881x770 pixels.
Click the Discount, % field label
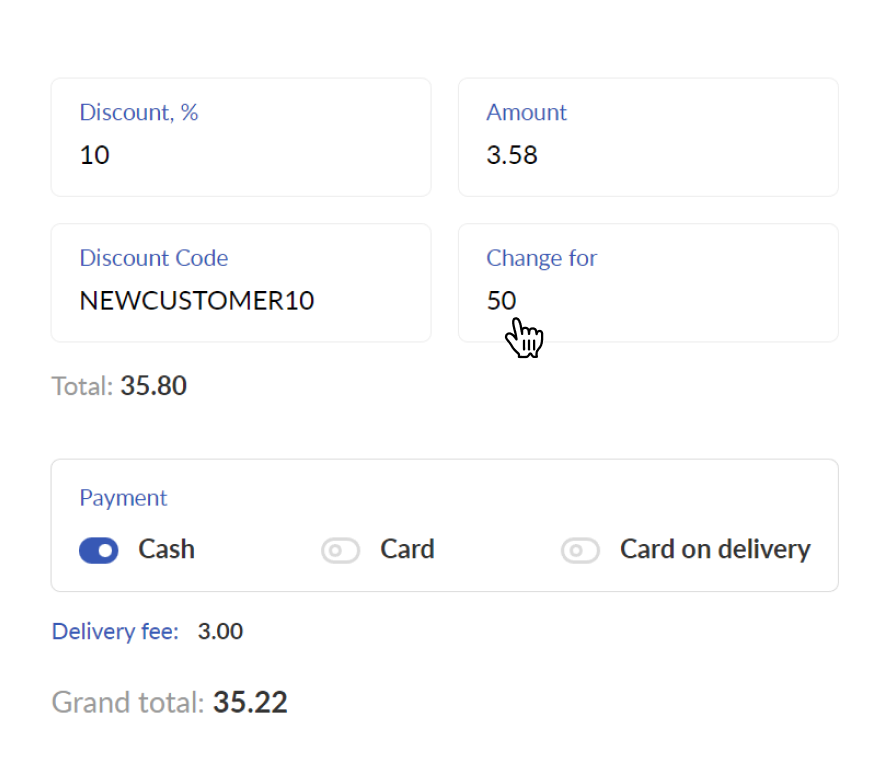pos(139,112)
